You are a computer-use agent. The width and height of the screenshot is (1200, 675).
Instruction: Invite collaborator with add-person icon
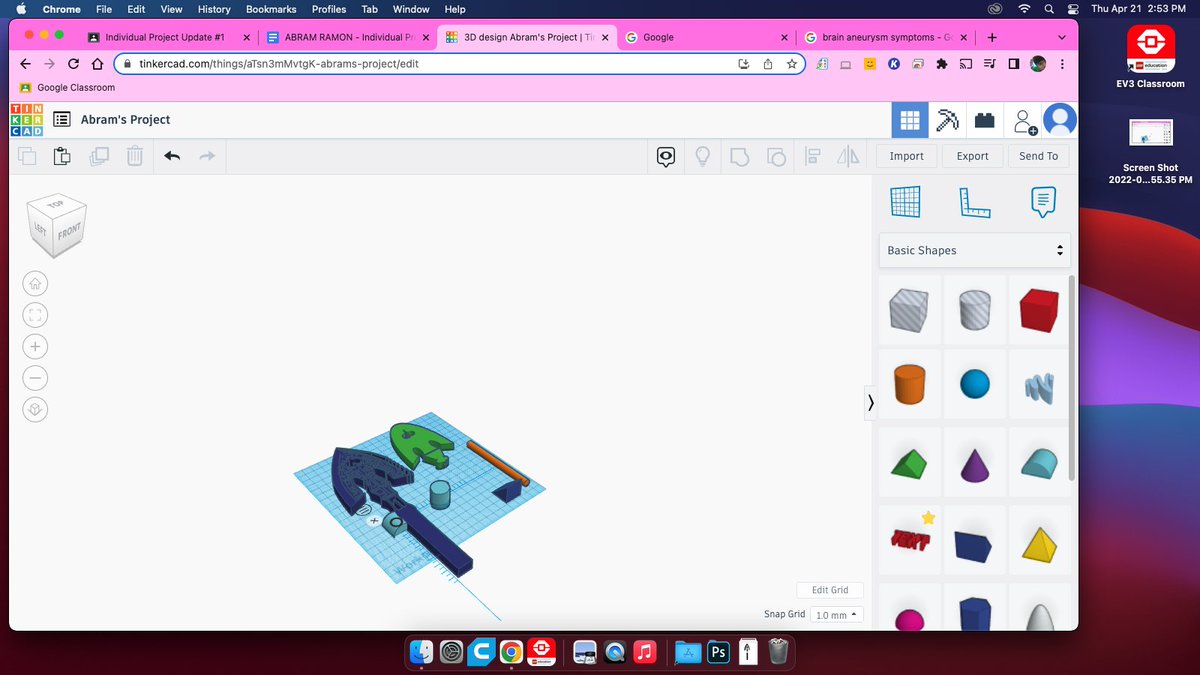click(x=1024, y=121)
